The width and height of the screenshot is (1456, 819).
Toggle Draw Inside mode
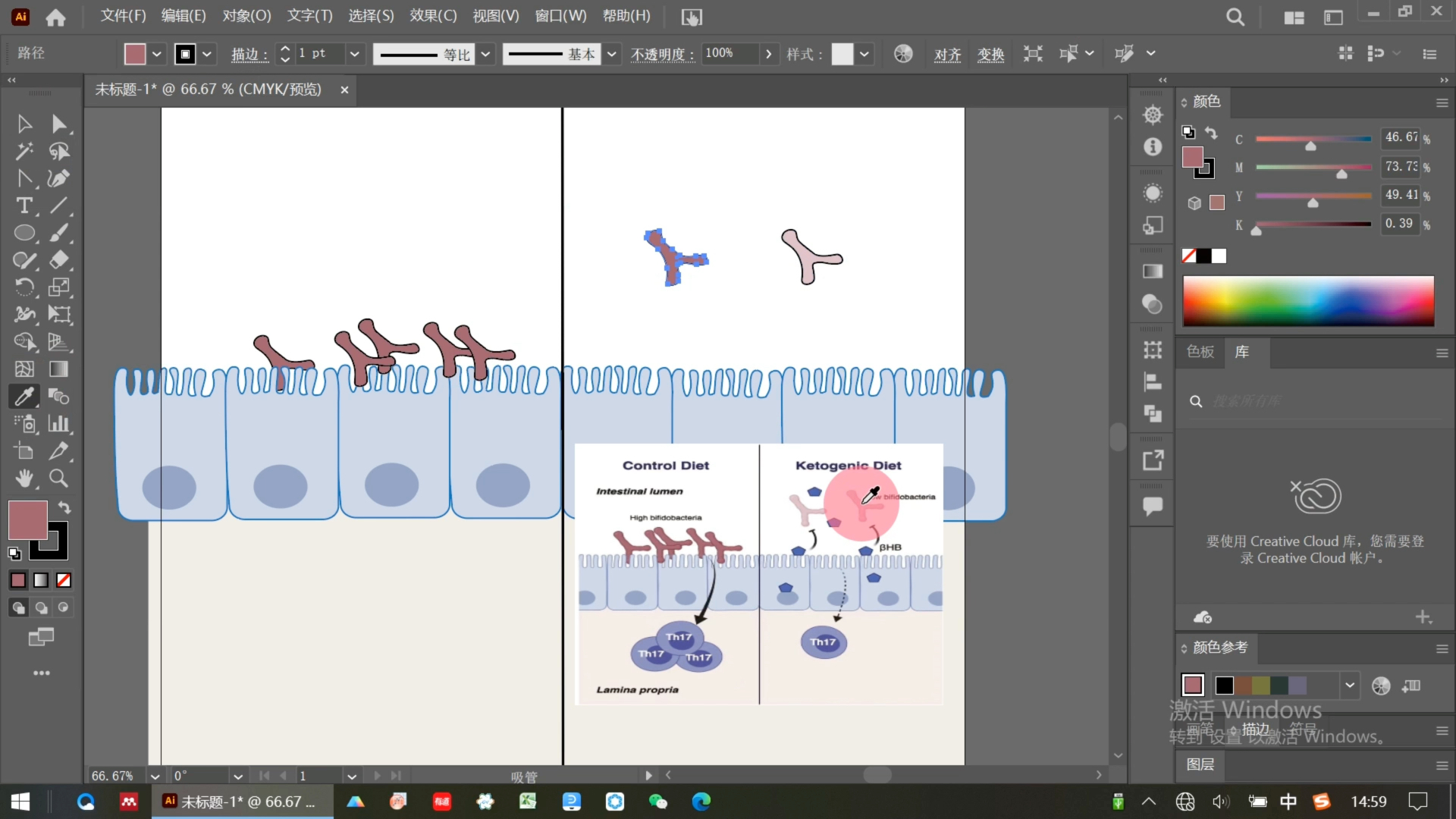(x=64, y=607)
